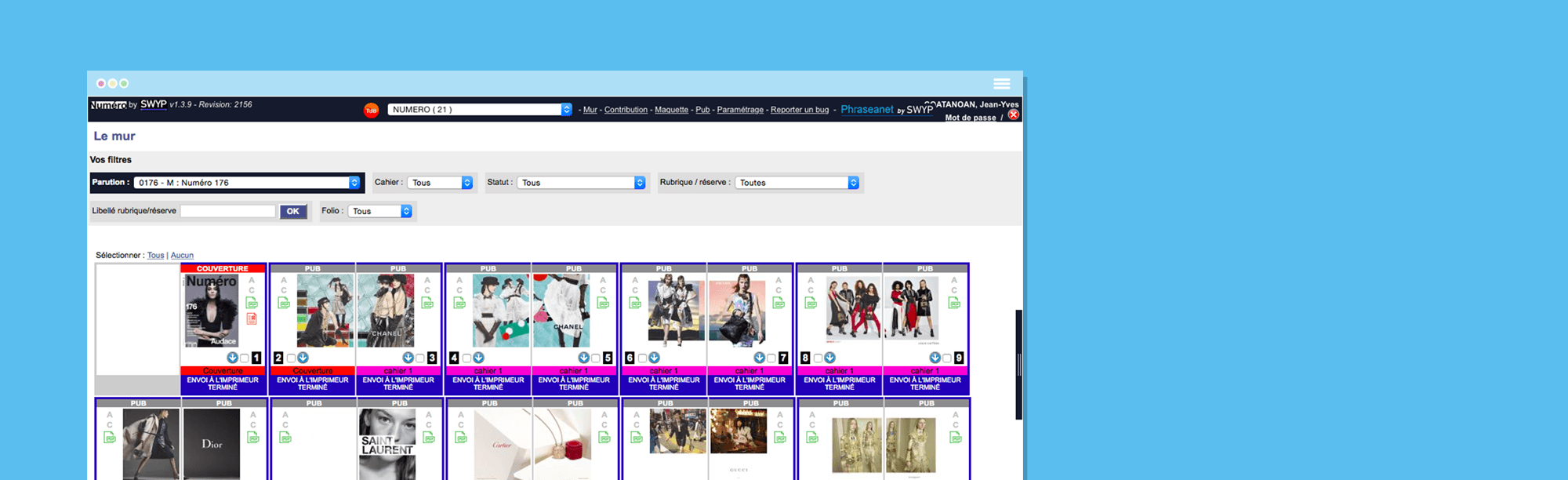Click the green PDF icon on page 7
The width and height of the screenshot is (1568, 480).
click(779, 303)
